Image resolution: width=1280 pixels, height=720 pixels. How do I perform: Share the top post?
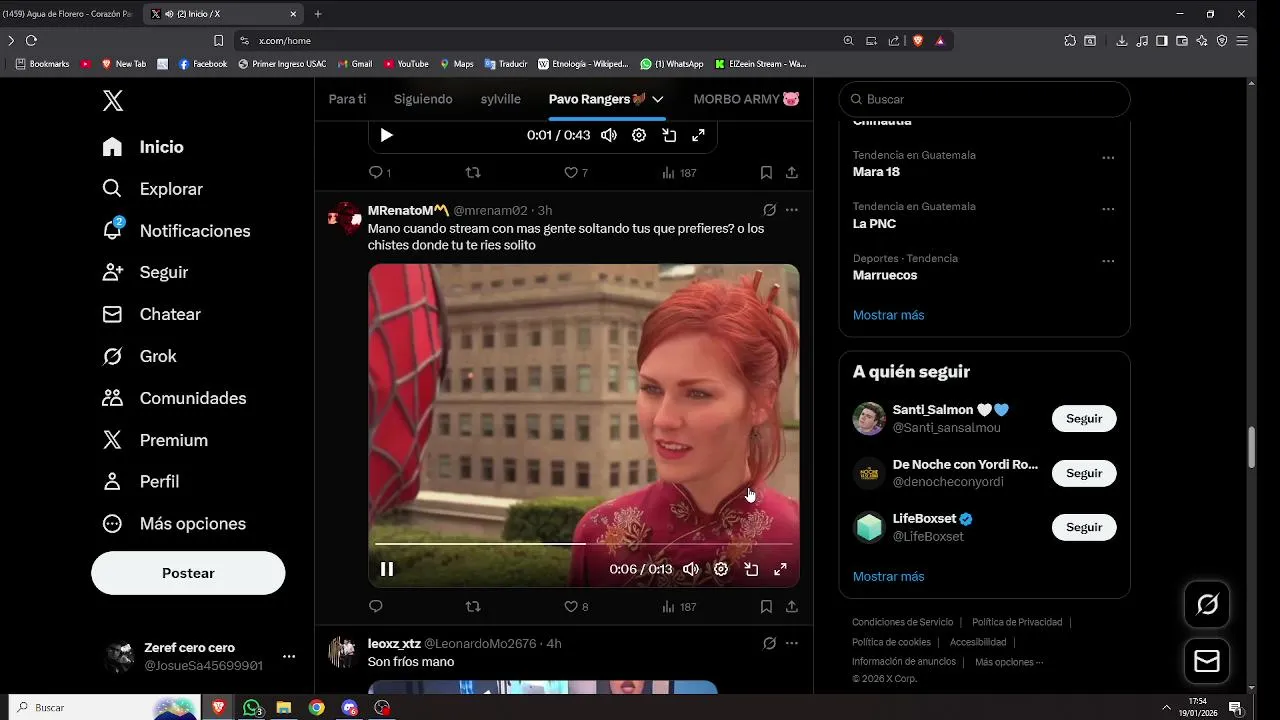coord(791,172)
